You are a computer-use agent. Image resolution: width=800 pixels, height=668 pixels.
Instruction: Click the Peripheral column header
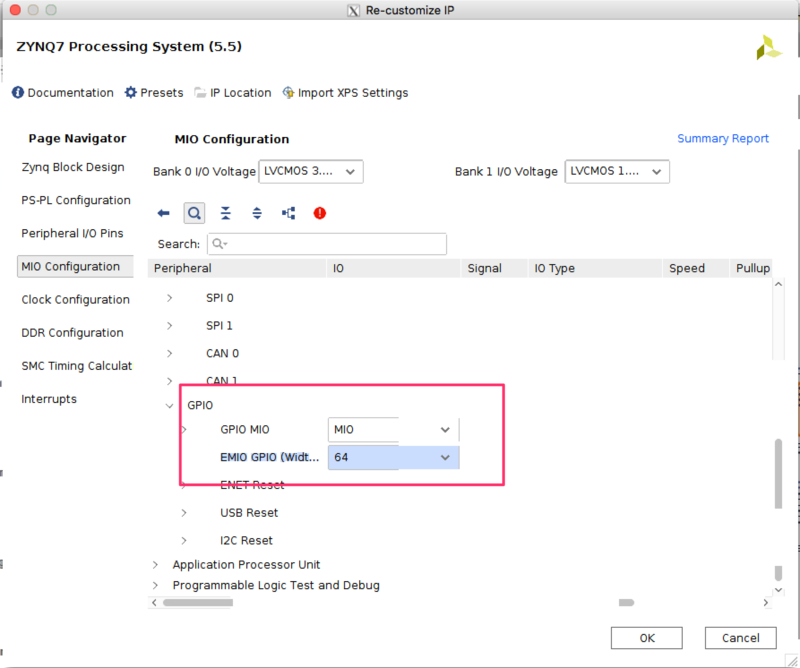tap(237, 268)
